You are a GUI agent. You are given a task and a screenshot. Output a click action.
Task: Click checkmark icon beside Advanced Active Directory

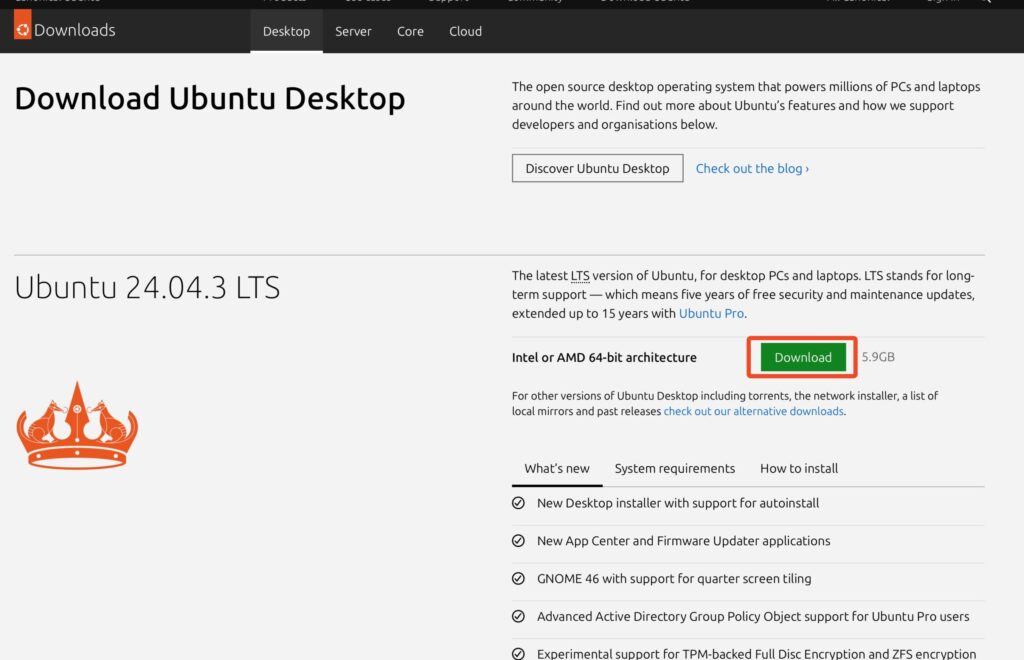(x=518, y=617)
